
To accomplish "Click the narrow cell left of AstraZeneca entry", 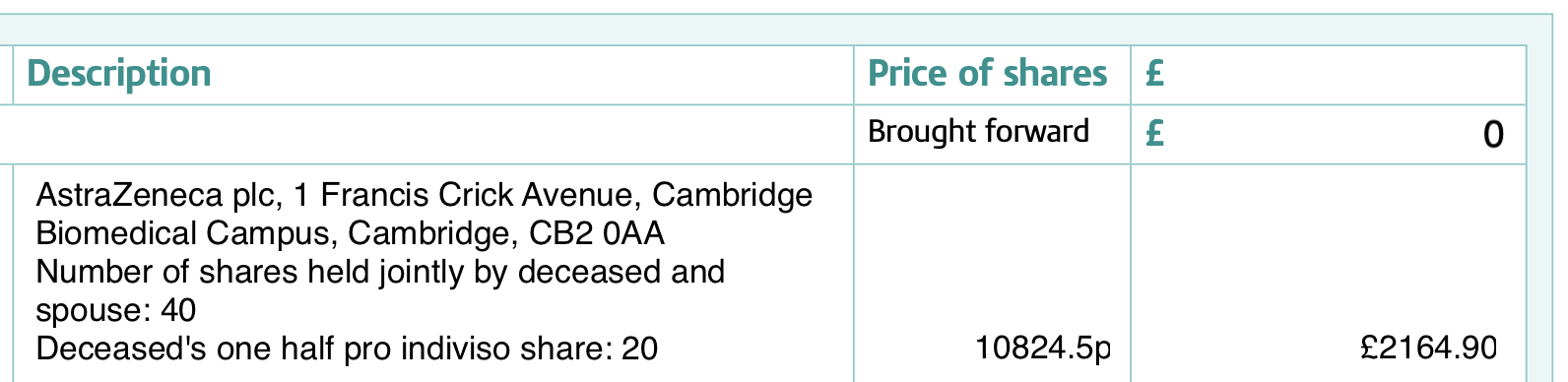I will pyautogui.click(x=6, y=274).
